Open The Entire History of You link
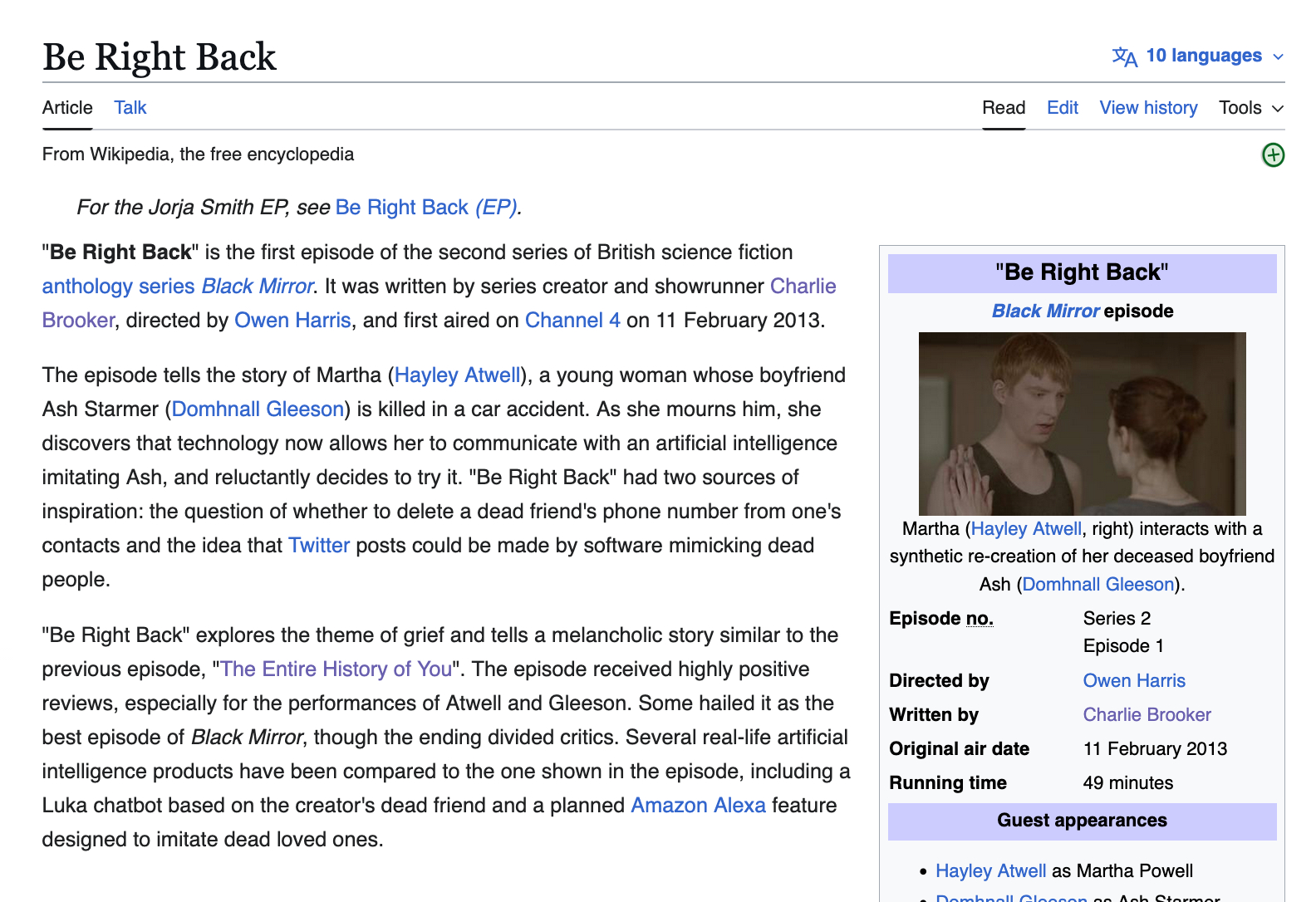Viewport: 1316px width, 902px height. click(336, 669)
